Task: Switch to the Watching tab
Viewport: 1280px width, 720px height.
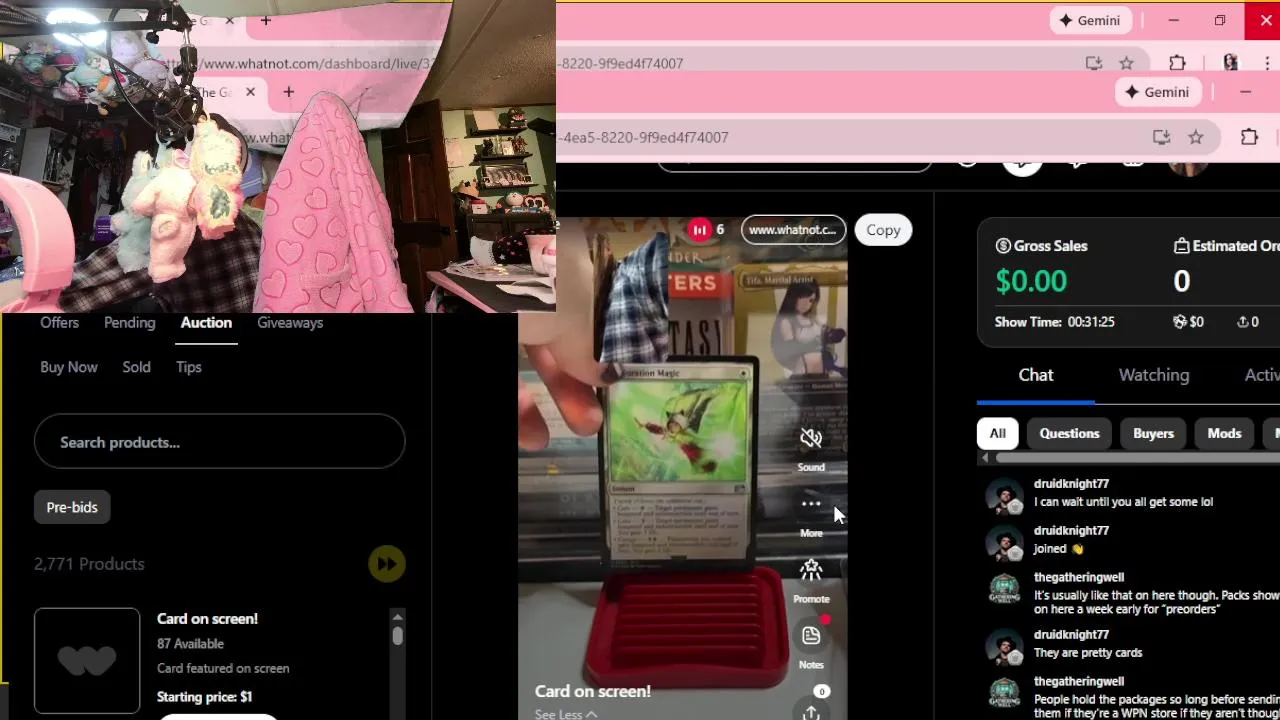Action: pos(1154,375)
